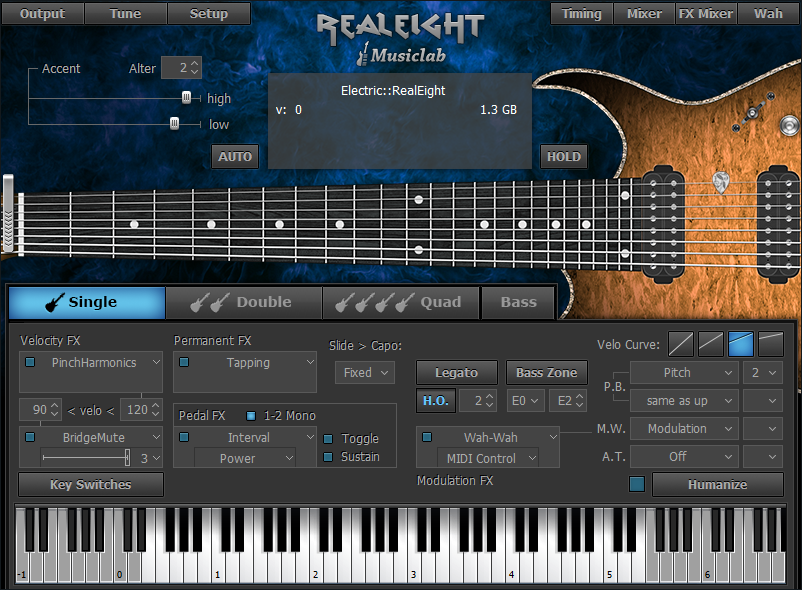
Task: Click the H.O. hammer-on button
Action: (433, 401)
